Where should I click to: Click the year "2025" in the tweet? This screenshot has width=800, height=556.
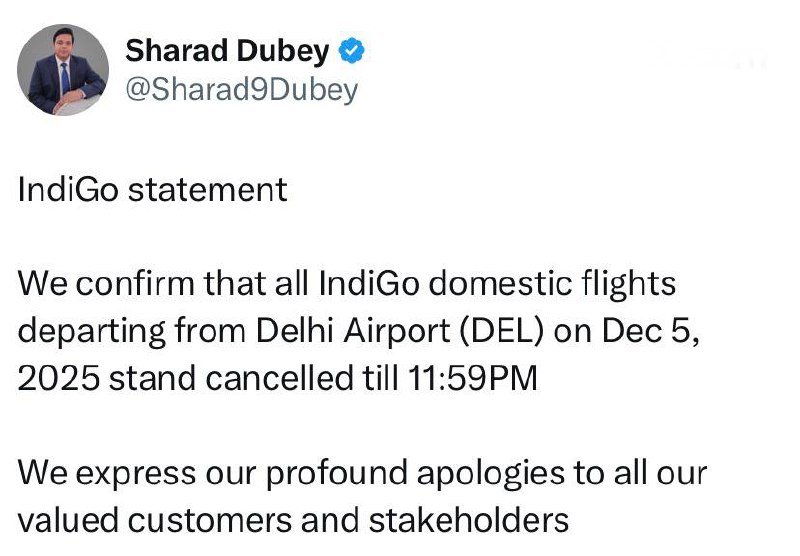(57, 380)
